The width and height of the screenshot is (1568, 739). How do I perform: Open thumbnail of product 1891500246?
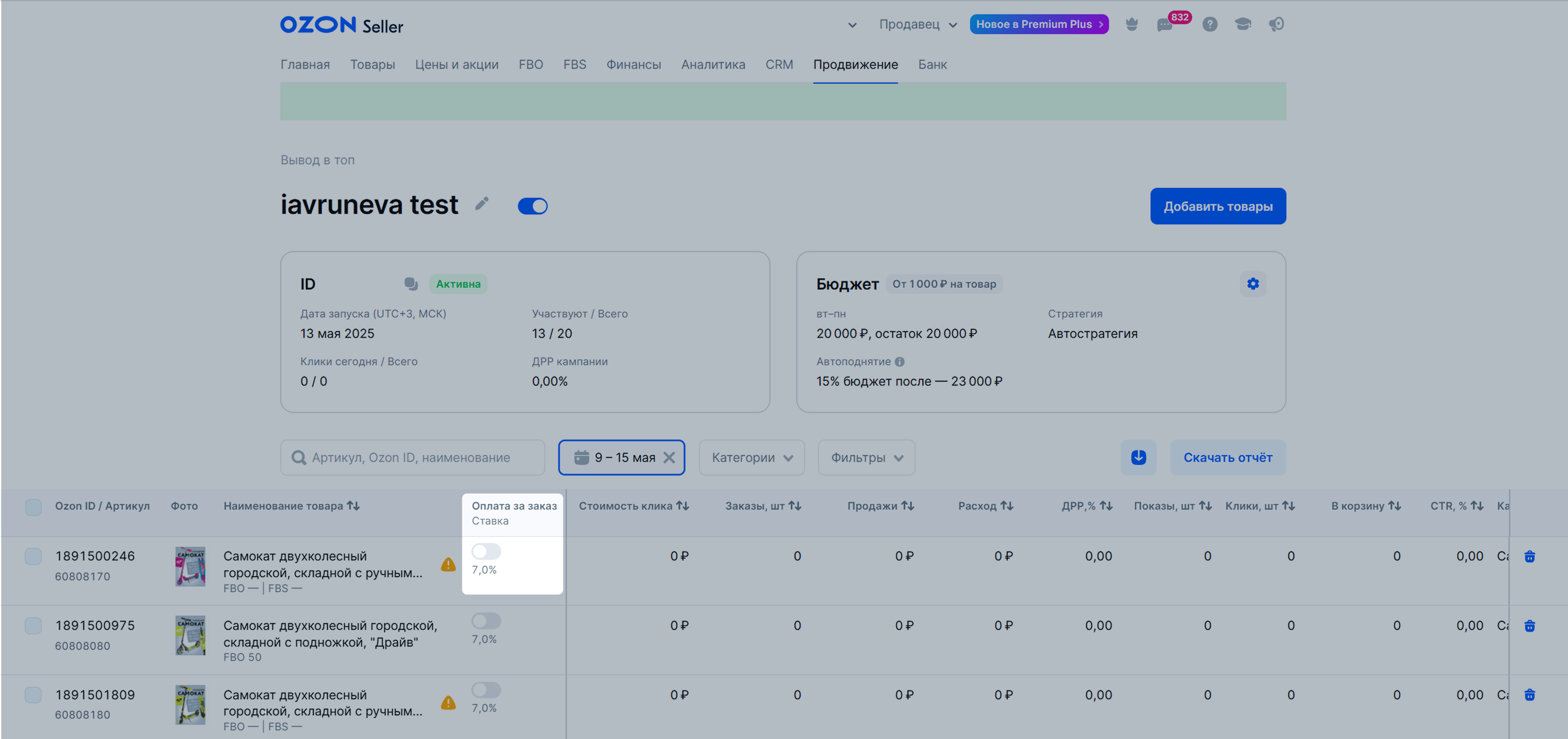pyautogui.click(x=190, y=566)
